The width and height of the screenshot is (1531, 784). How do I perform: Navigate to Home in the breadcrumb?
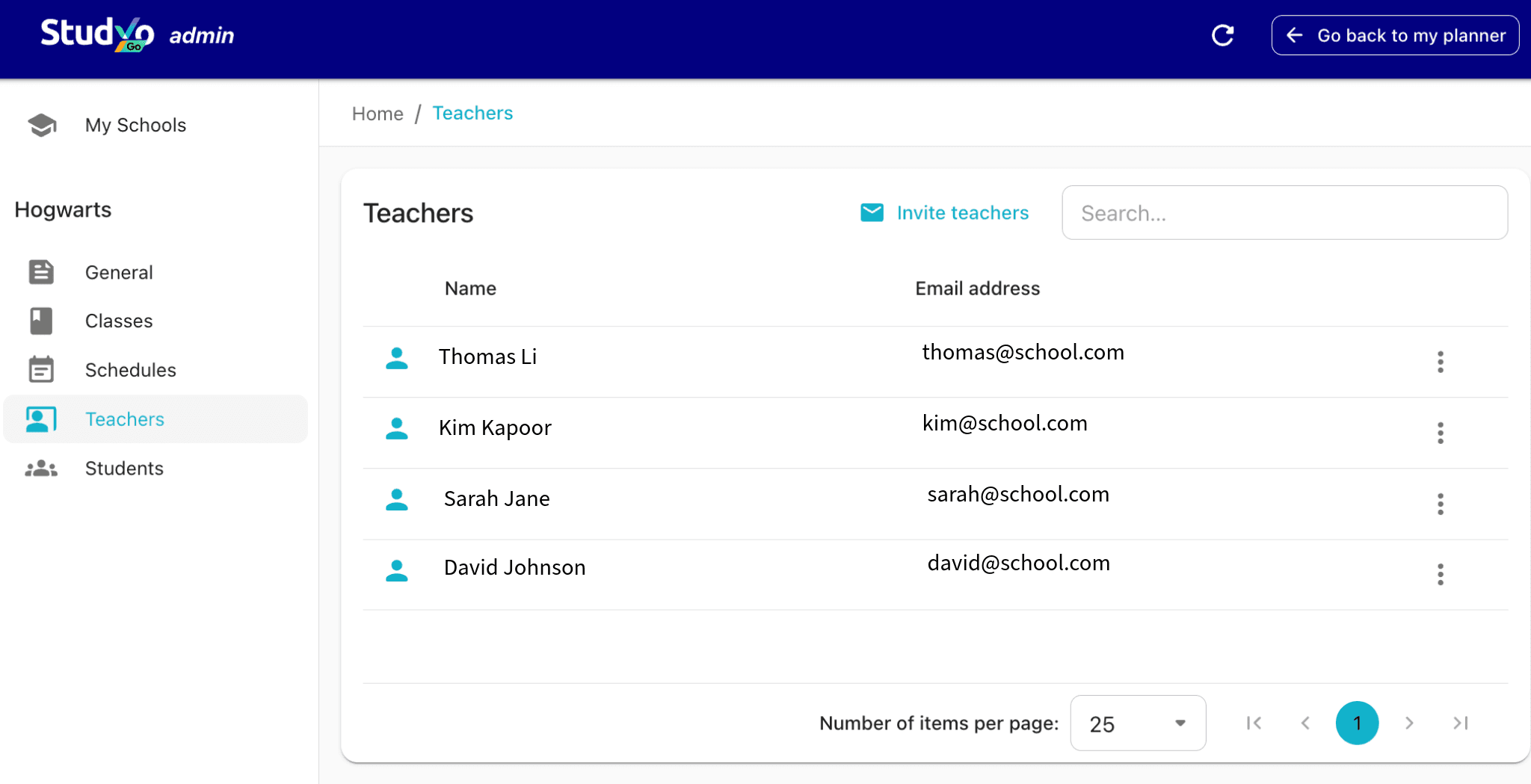coord(378,113)
